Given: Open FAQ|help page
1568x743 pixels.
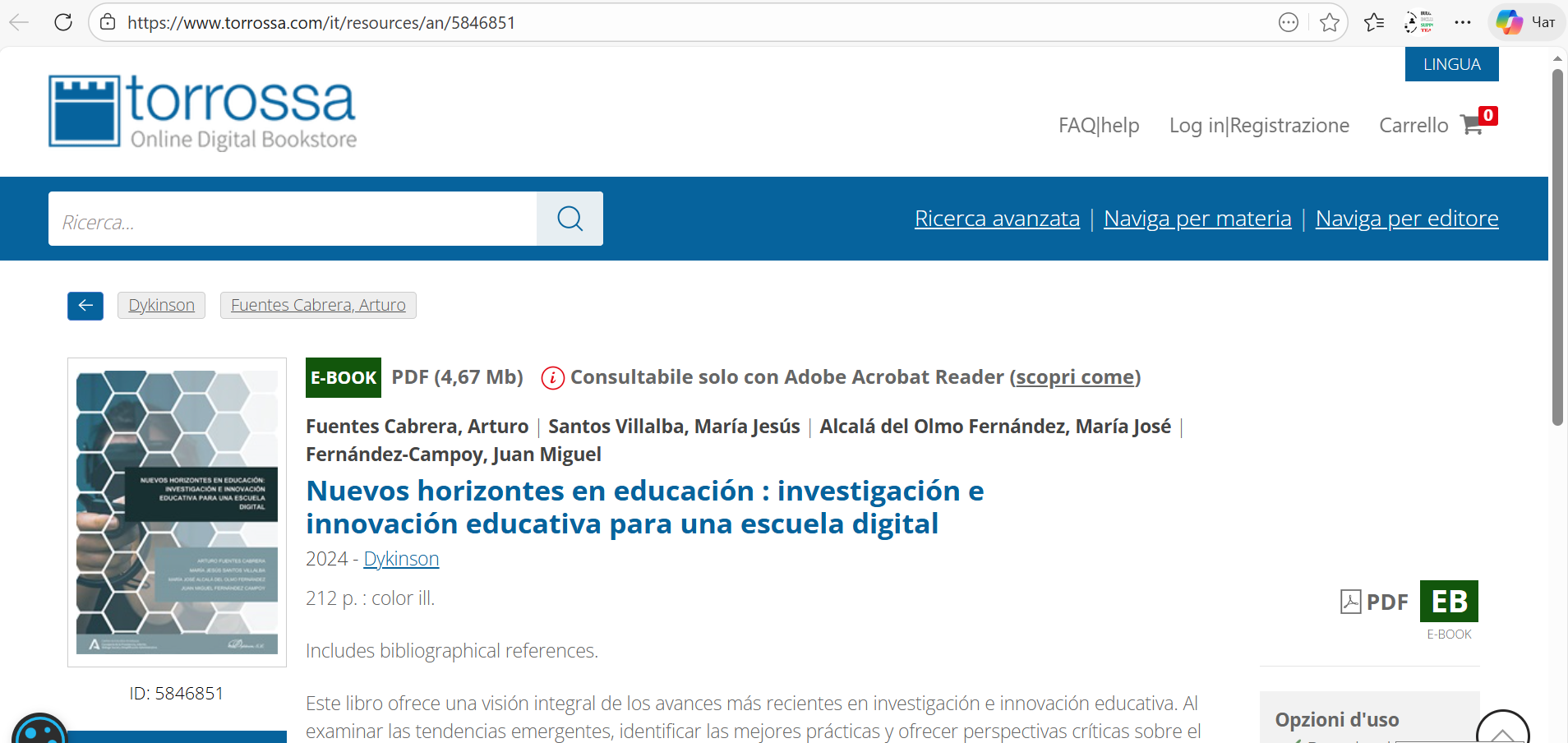Looking at the screenshot, I should [1098, 125].
